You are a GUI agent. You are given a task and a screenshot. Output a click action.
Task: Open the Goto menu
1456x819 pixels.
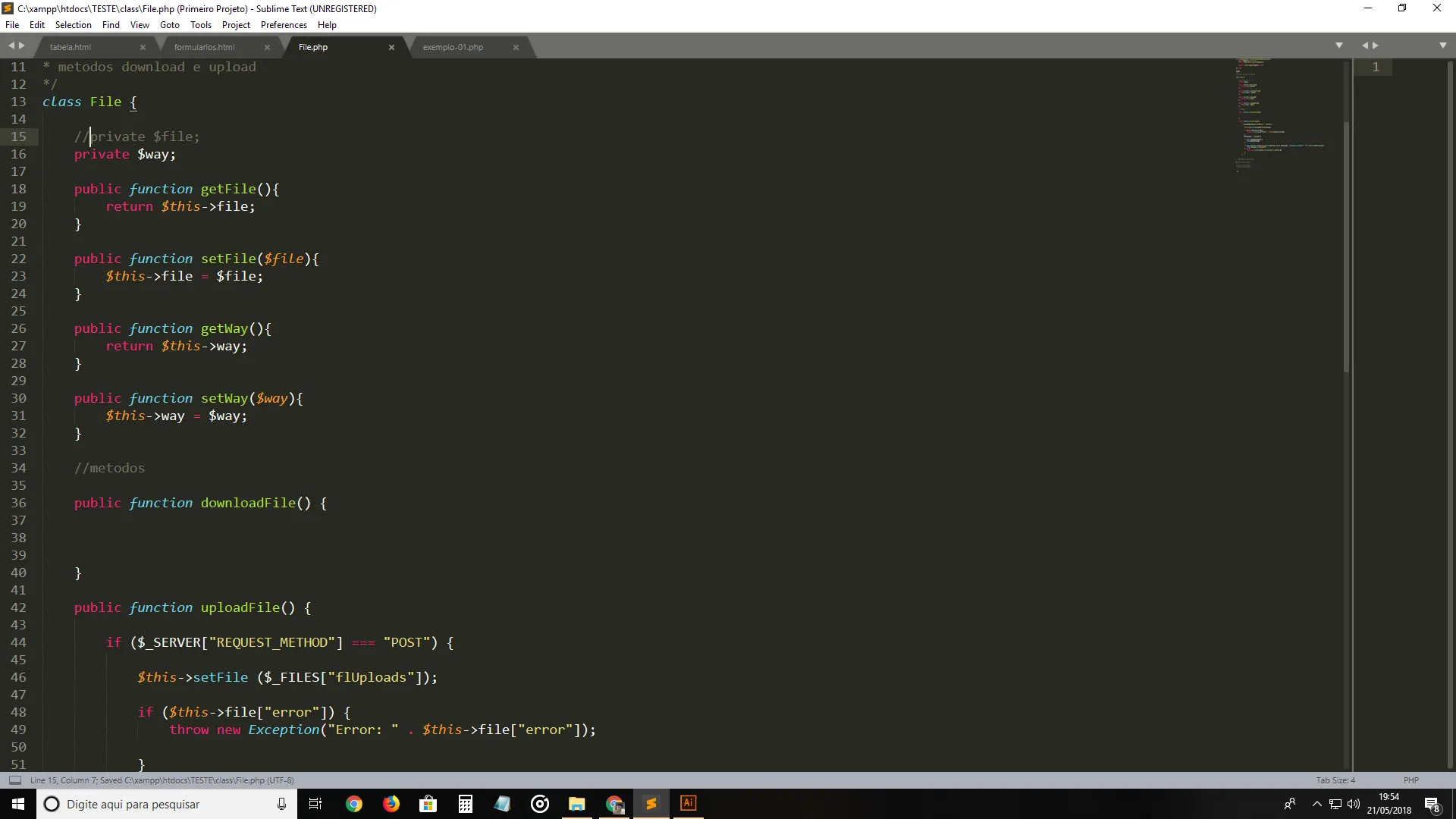click(x=169, y=25)
